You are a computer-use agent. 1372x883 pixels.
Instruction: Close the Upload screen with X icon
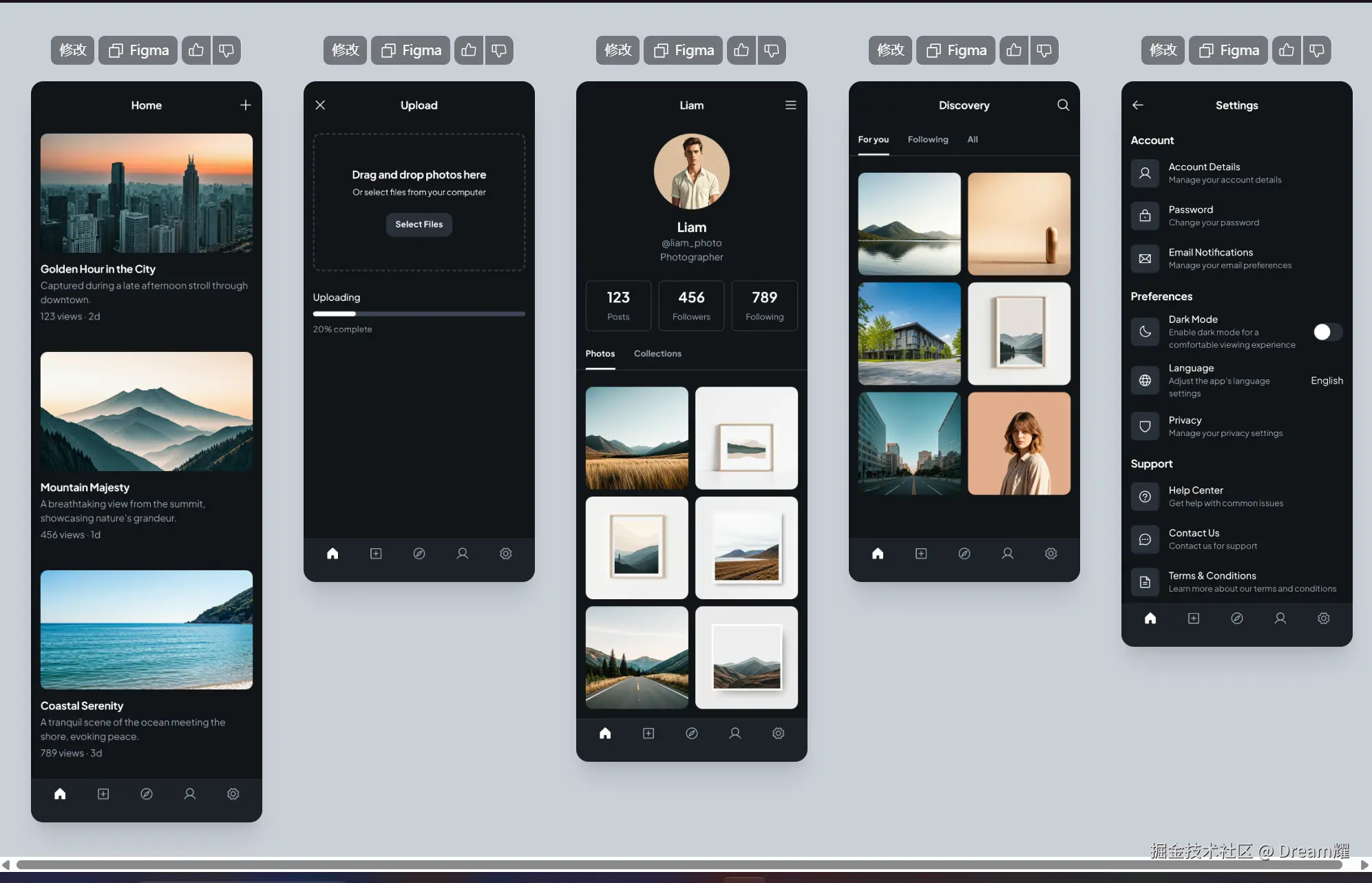(x=320, y=105)
